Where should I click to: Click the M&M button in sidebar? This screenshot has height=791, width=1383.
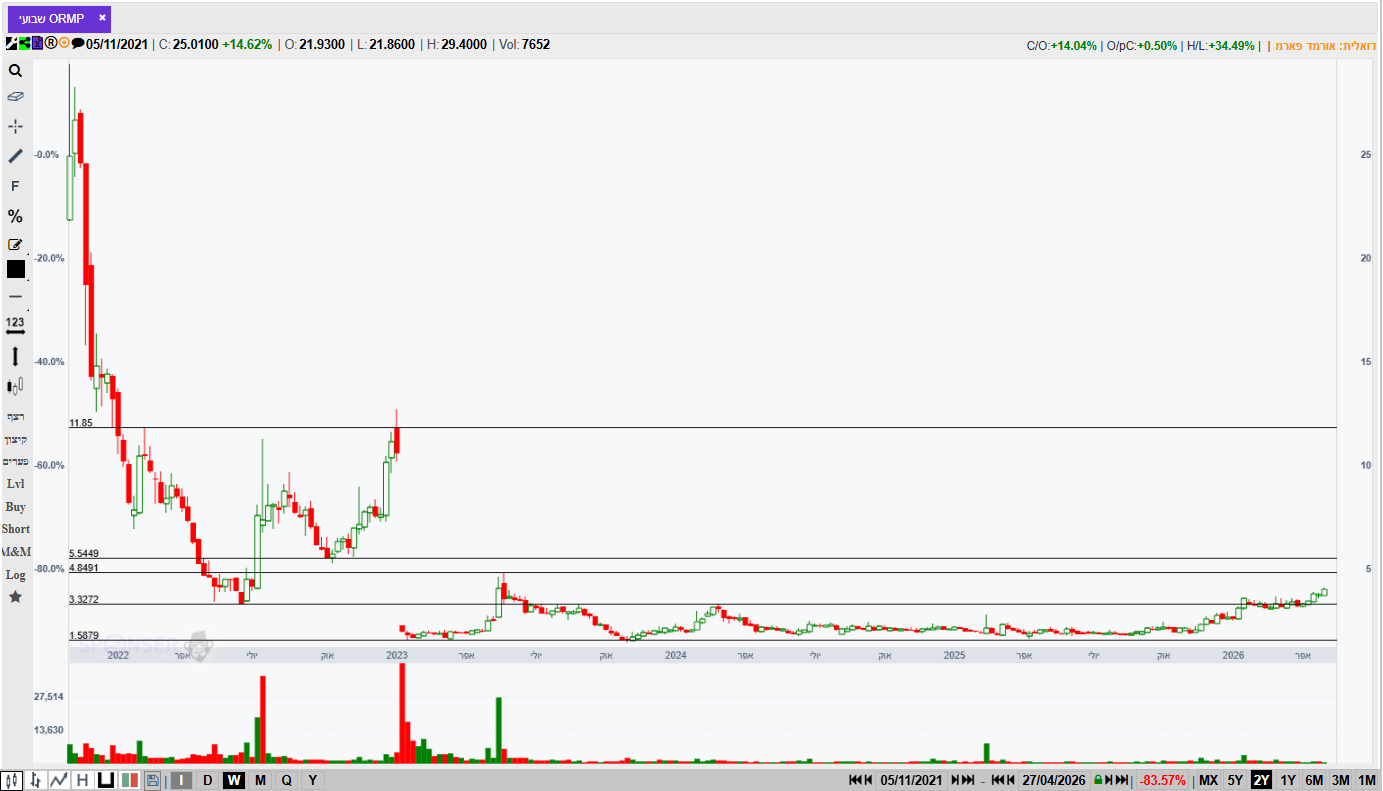15,552
